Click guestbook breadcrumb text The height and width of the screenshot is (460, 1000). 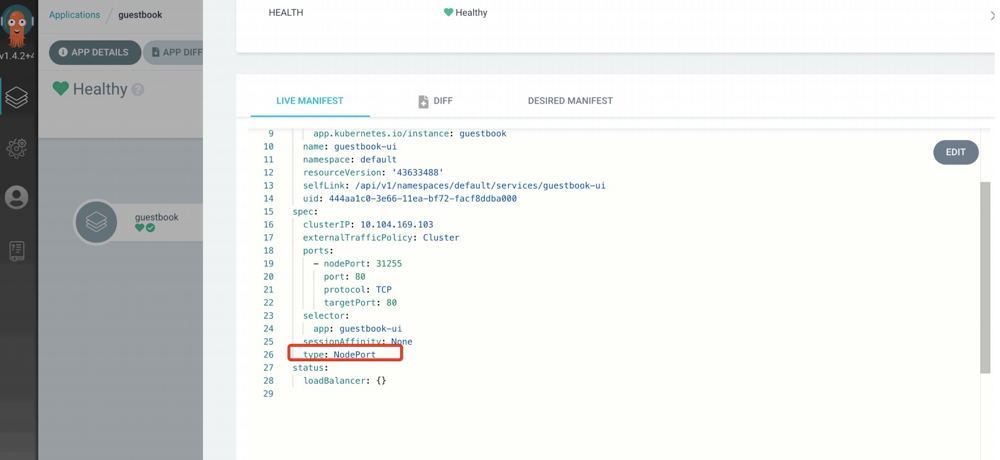140,15
